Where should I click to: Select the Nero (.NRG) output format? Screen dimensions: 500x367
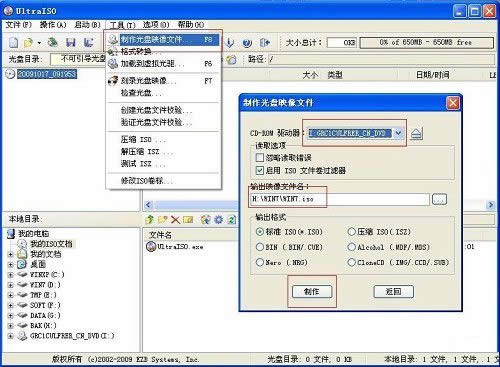[260, 262]
